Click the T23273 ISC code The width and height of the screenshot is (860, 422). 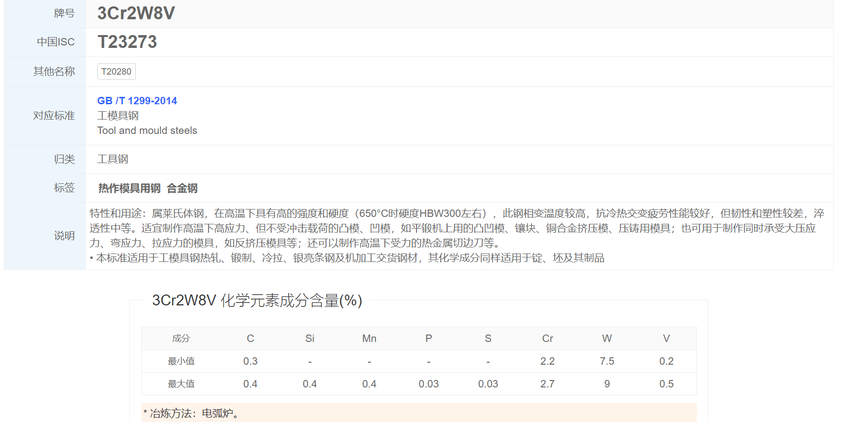click(x=127, y=42)
